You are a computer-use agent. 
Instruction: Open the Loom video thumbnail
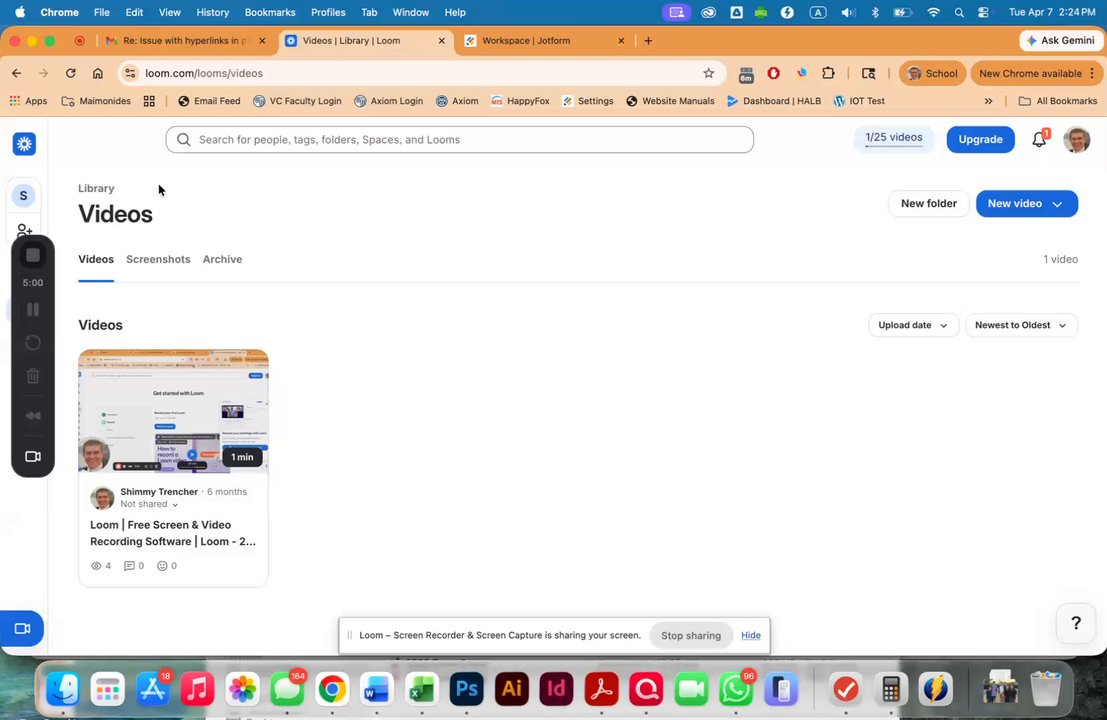point(173,411)
